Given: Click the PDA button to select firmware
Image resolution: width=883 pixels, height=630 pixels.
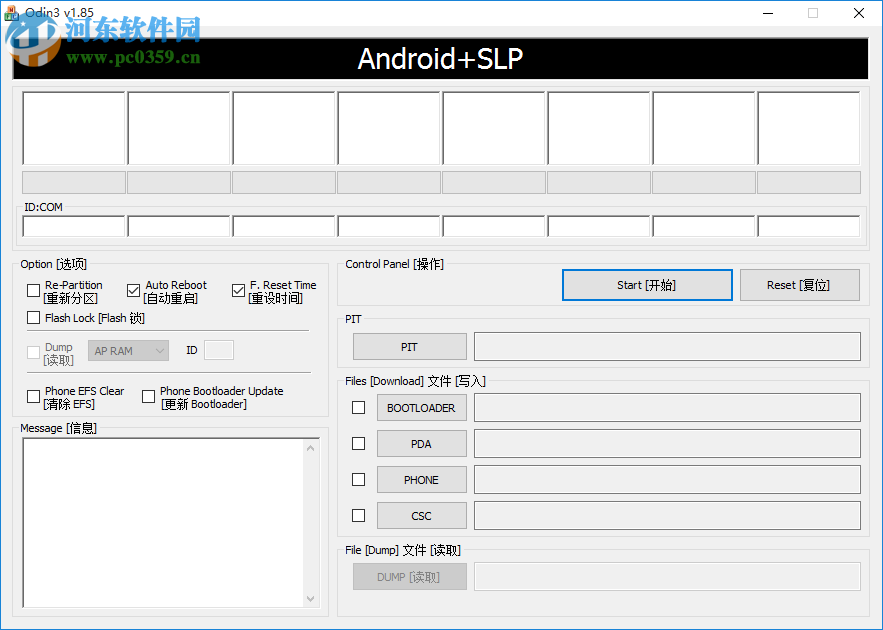Looking at the screenshot, I should (421, 443).
